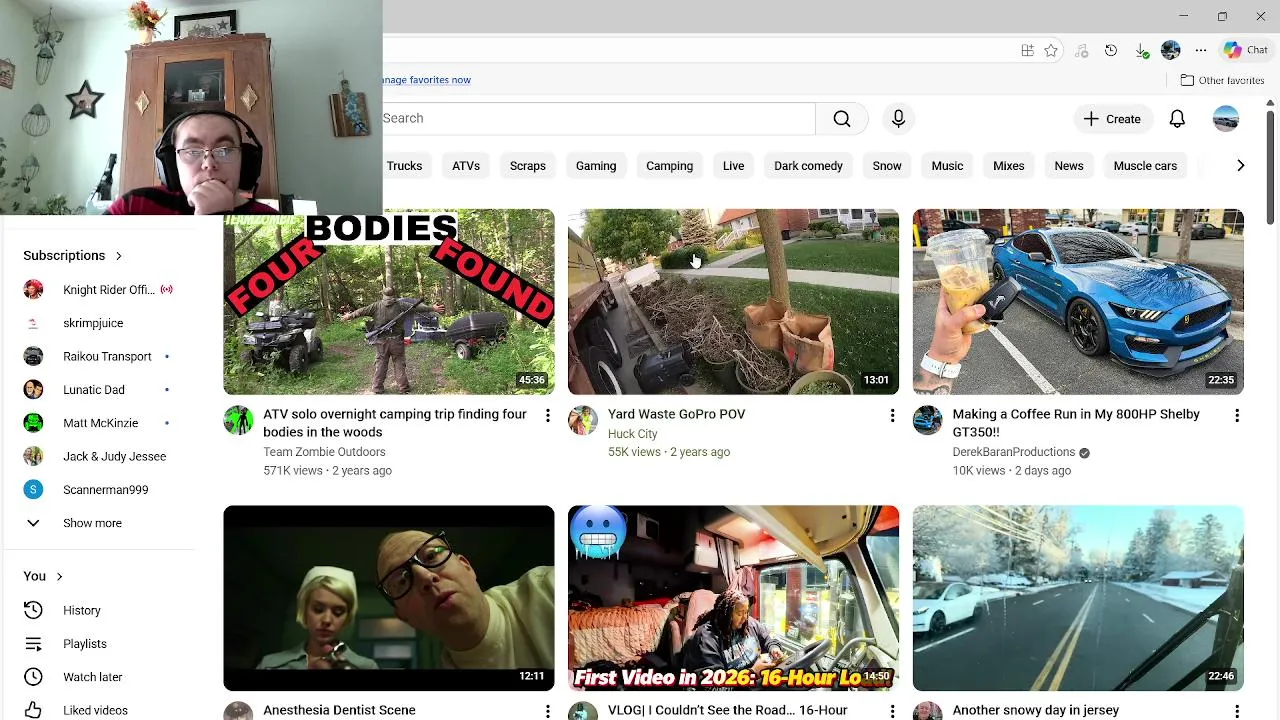Open the Other favorites folder
The width and height of the screenshot is (1280, 720).
pyautogui.click(x=1222, y=80)
